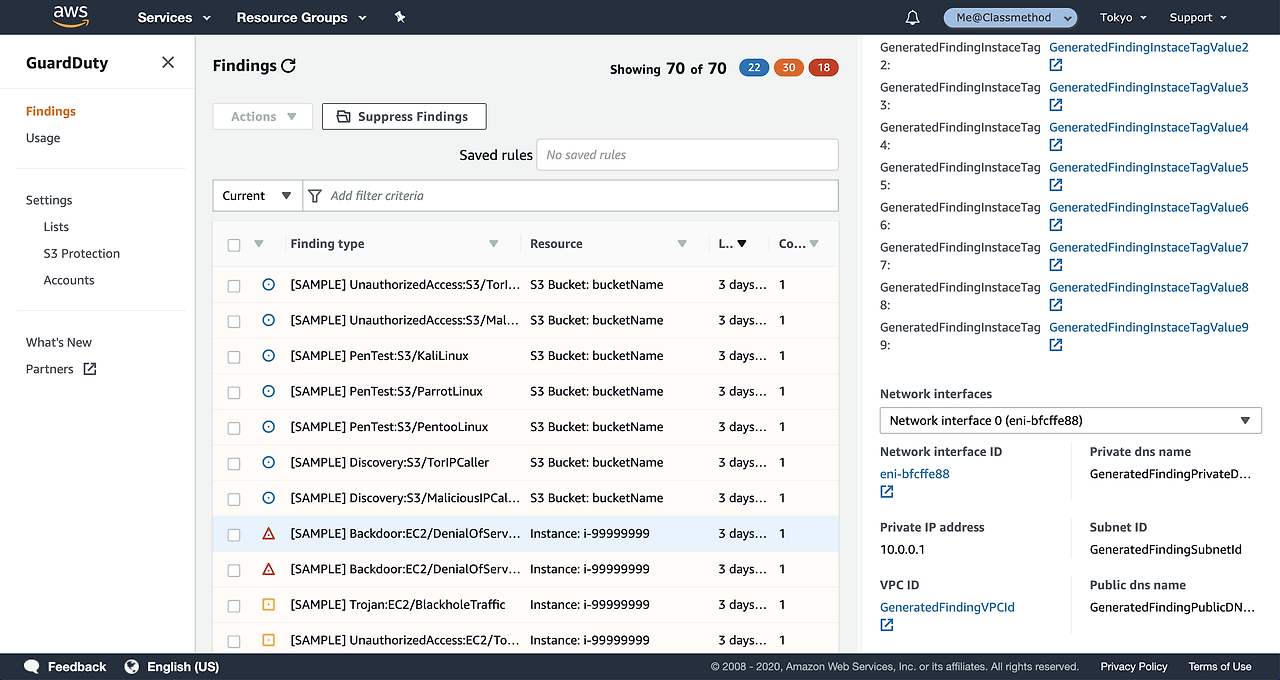
Task: Open the Network interface 0 dropdown
Action: click(x=1070, y=421)
